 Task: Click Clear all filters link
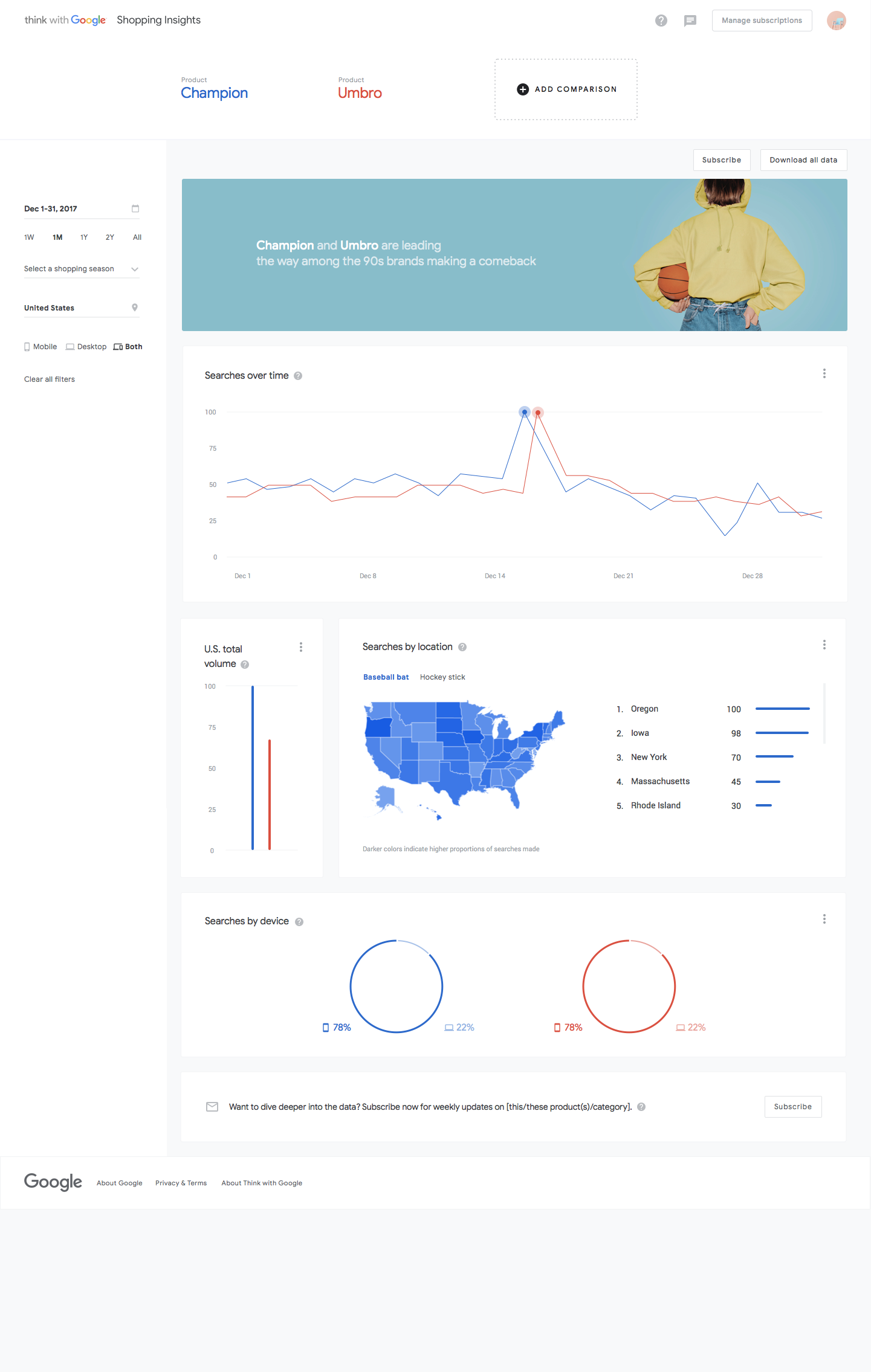pos(50,379)
